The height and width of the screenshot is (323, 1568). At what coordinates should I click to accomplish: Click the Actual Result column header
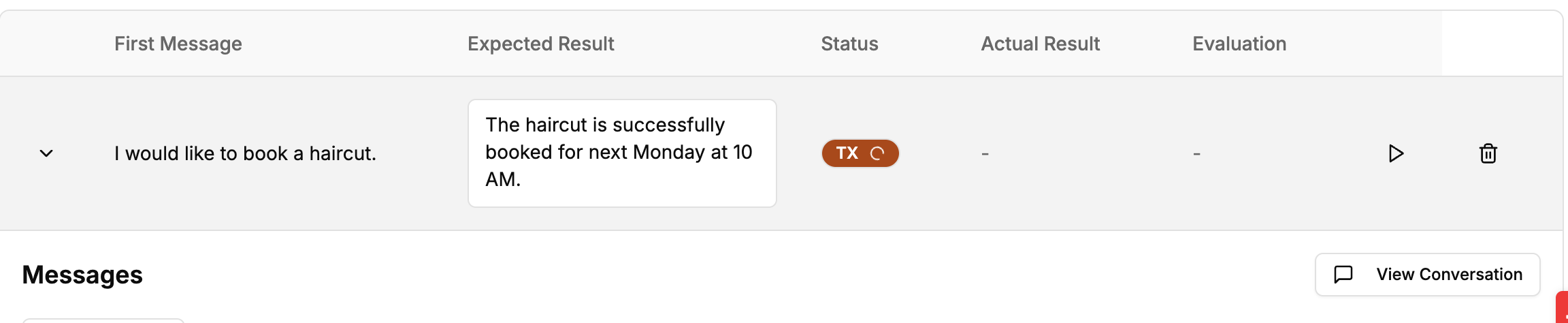coord(1041,44)
